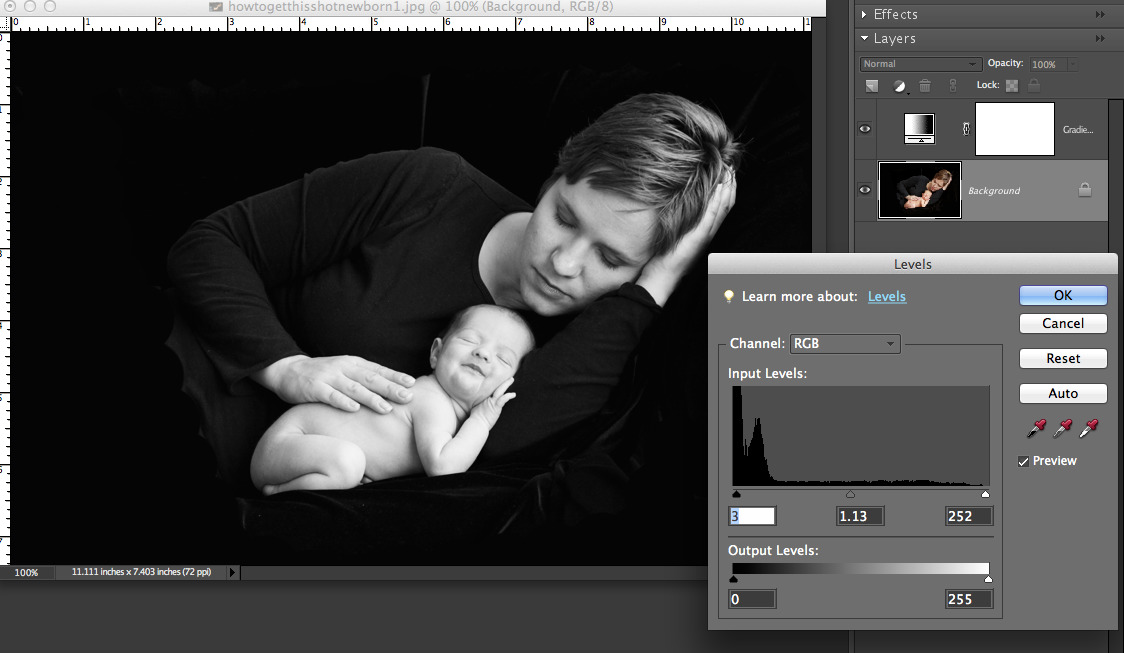Select the white point eyedropper

point(1089,429)
